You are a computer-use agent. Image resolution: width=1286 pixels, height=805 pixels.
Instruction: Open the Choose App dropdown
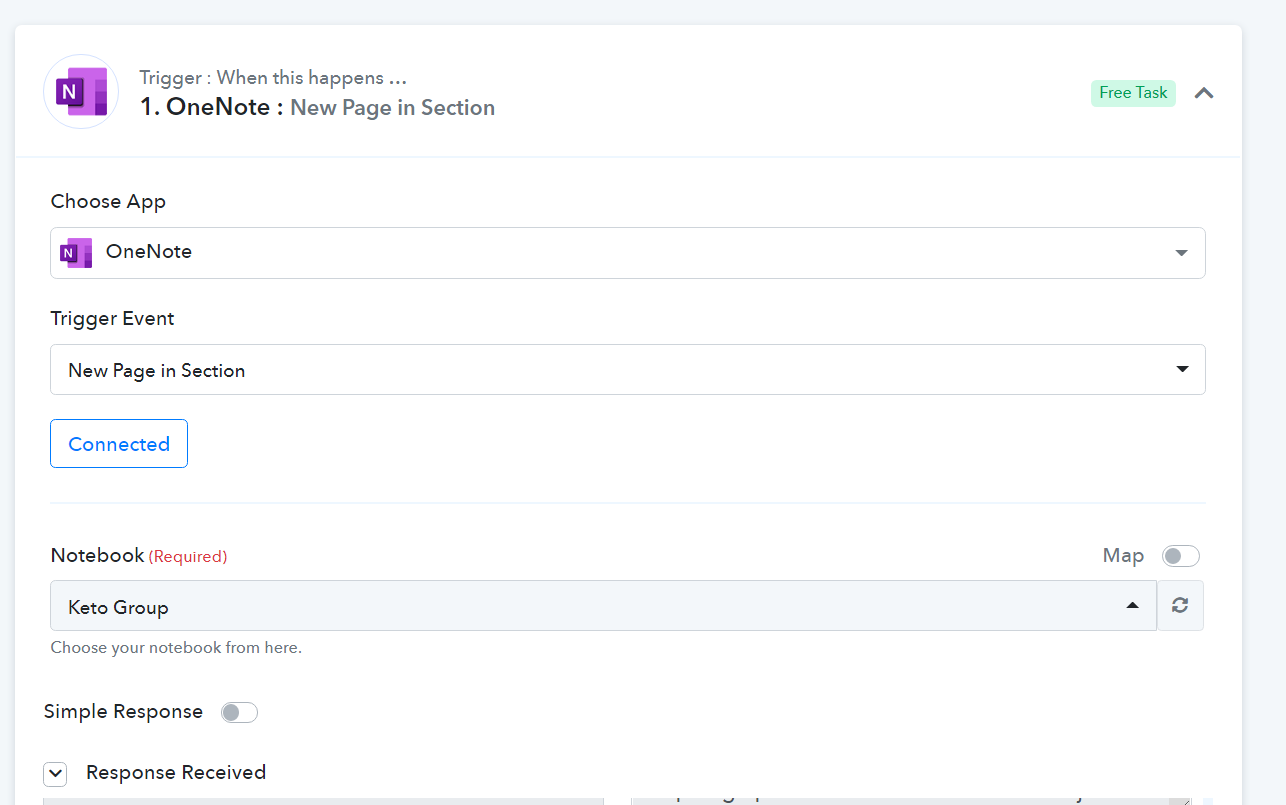click(628, 253)
